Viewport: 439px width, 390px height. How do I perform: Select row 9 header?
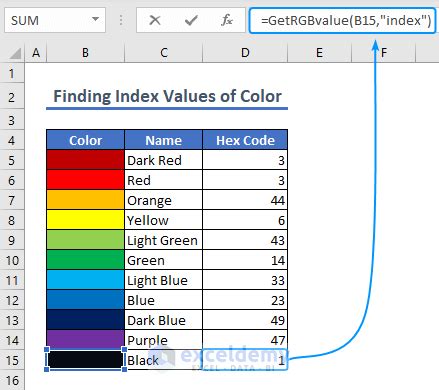click(12, 240)
